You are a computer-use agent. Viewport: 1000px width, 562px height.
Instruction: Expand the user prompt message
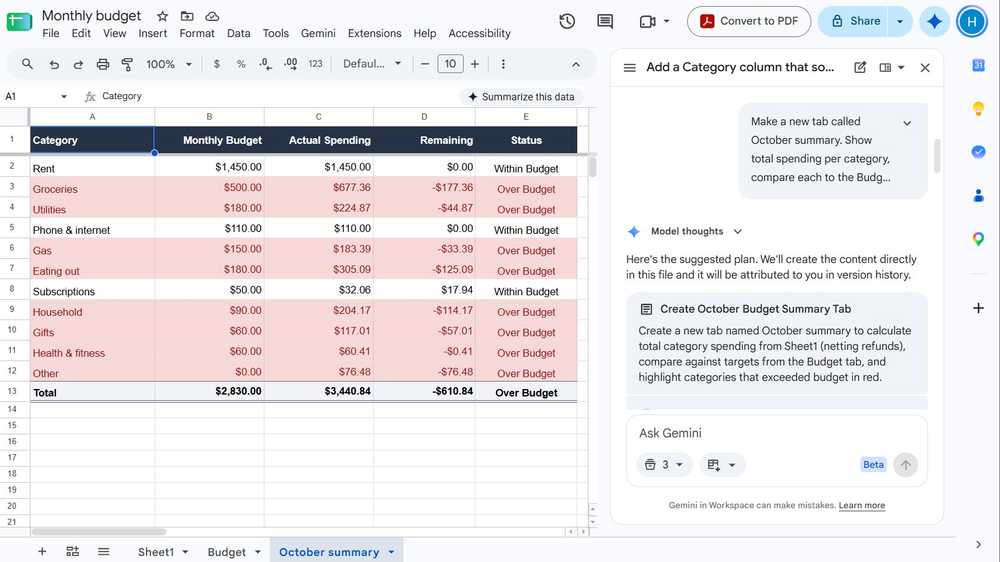tap(907, 123)
